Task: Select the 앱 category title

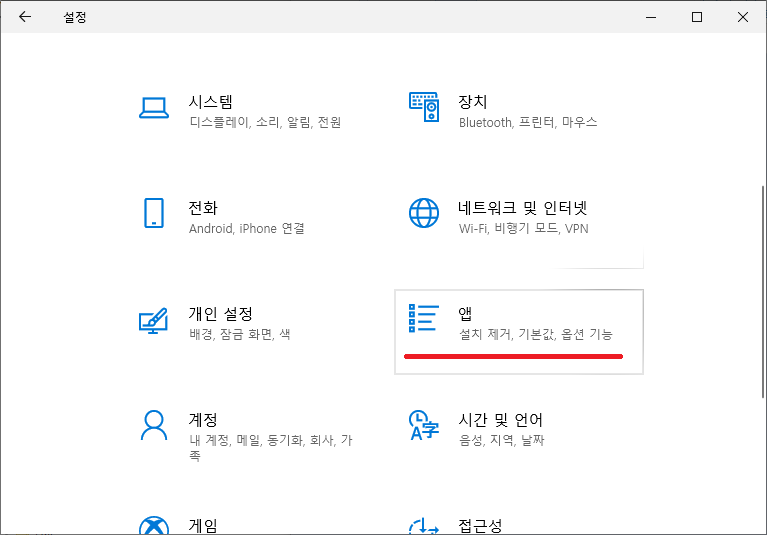Action: click(465, 313)
